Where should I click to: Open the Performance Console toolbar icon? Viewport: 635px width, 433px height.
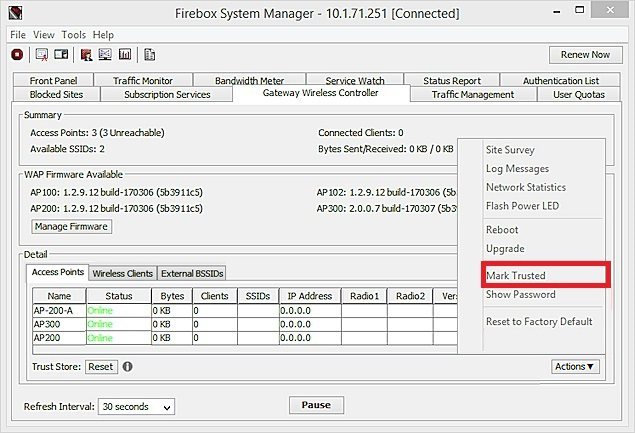point(125,54)
